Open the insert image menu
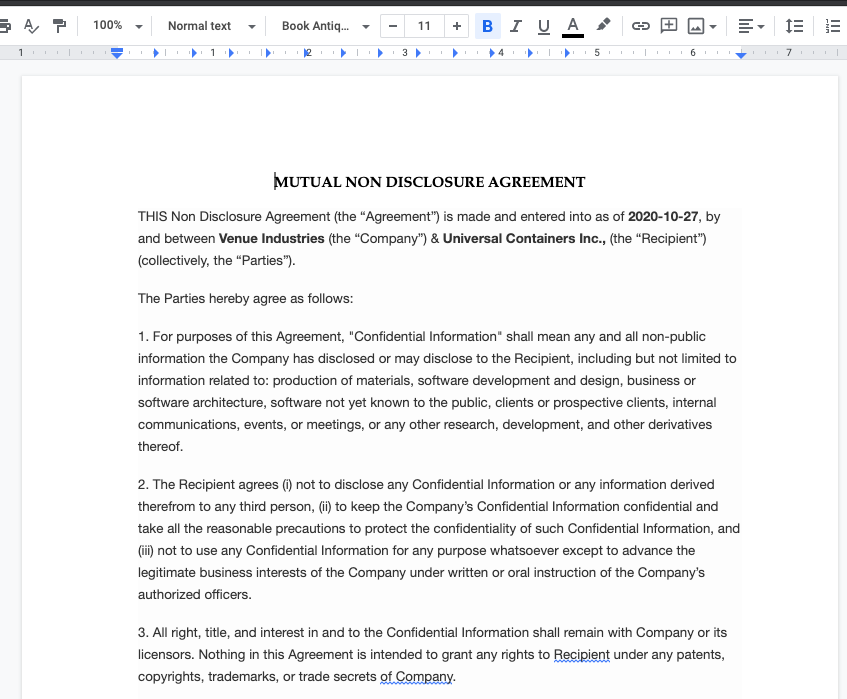Image resolution: width=847 pixels, height=699 pixels. point(702,26)
